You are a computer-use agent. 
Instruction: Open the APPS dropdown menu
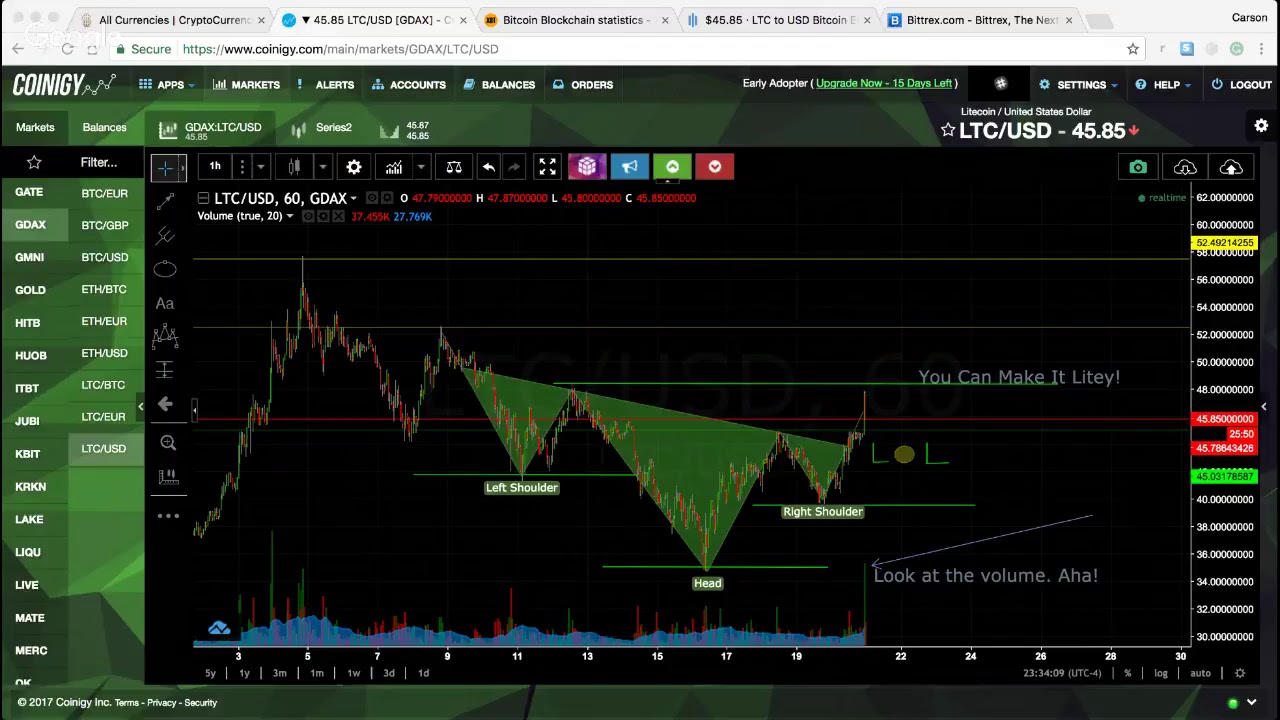(167, 85)
